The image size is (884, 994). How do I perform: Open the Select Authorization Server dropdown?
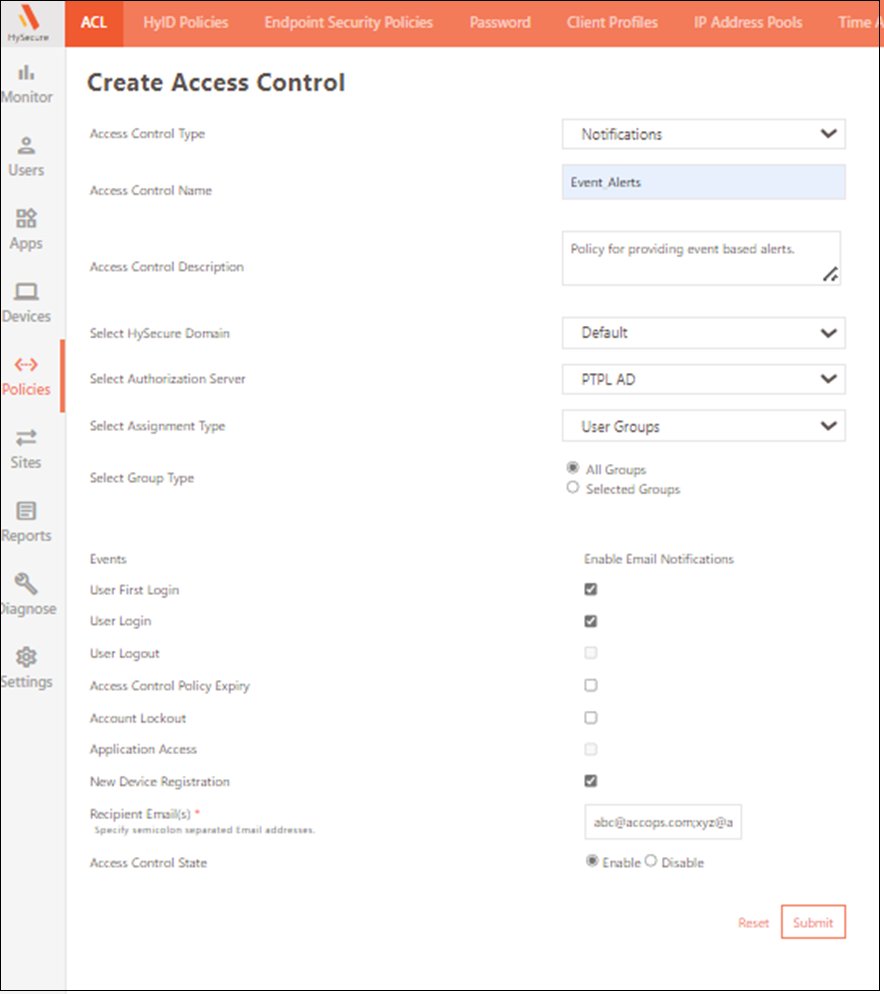[703, 379]
